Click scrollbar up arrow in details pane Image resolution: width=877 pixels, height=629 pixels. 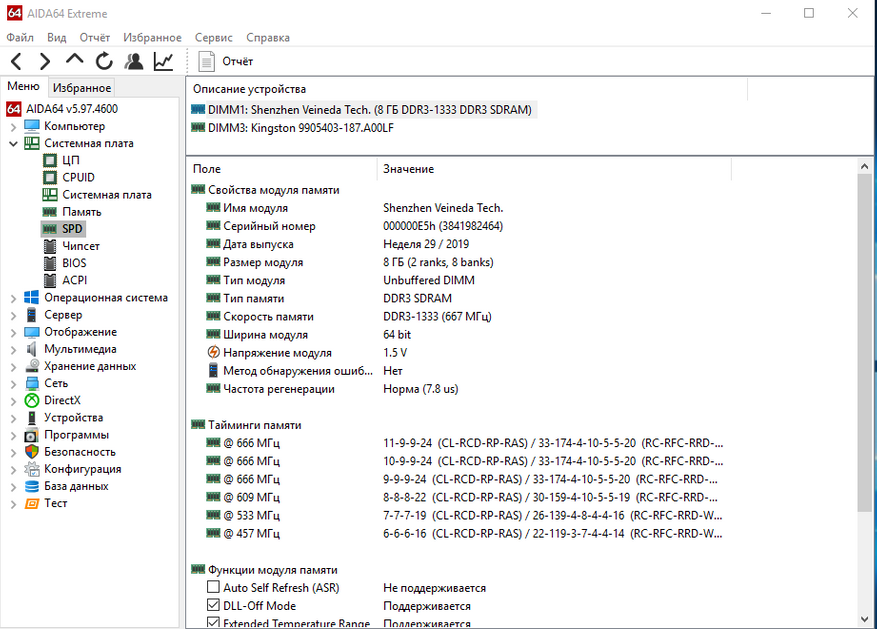click(x=864, y=166)
